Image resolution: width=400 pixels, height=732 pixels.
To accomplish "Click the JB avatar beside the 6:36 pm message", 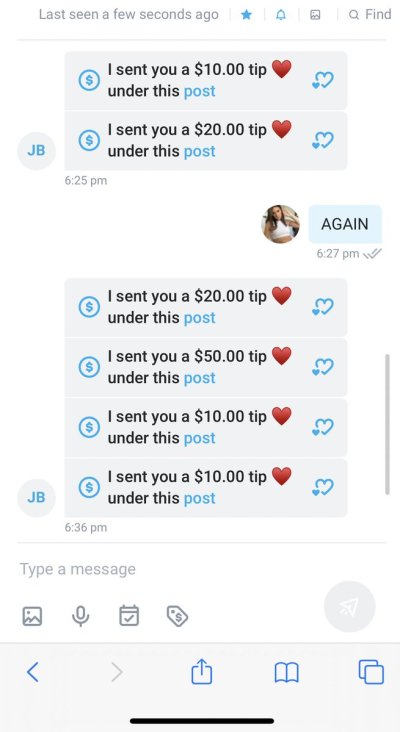I will coord(36,498).
